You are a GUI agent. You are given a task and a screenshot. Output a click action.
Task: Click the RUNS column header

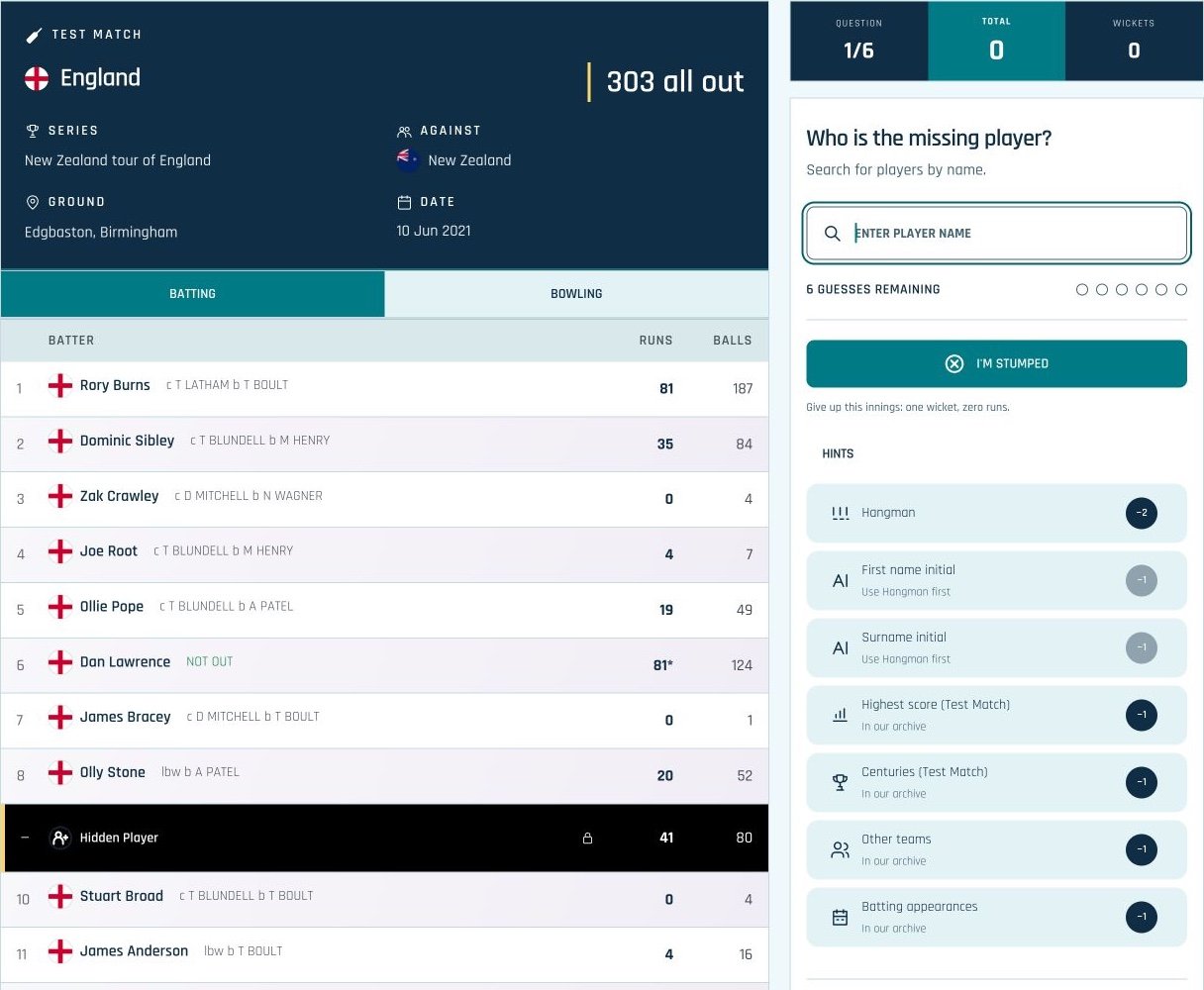coord(655,341)
